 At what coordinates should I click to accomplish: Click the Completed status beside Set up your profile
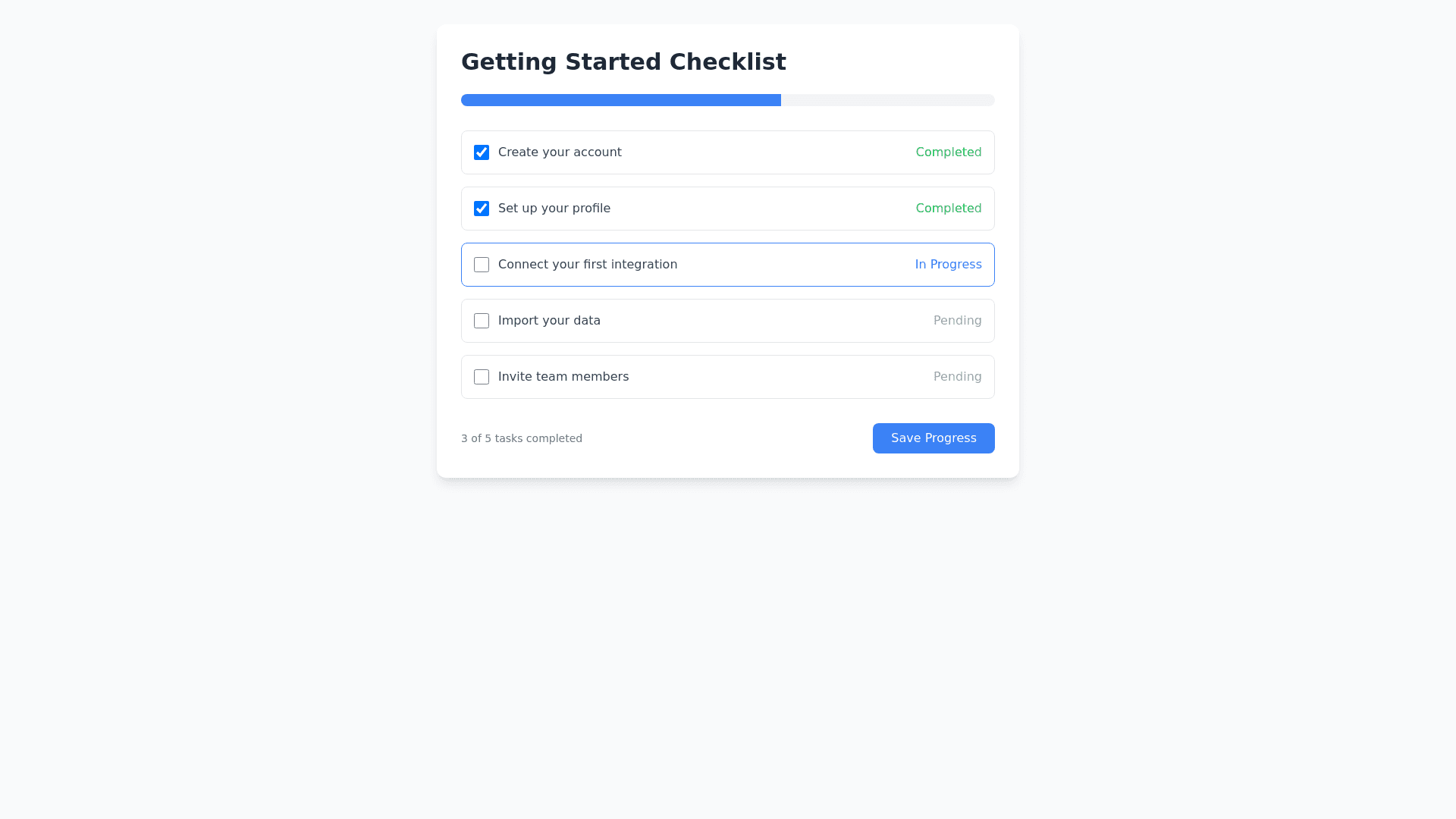(949, 209)
